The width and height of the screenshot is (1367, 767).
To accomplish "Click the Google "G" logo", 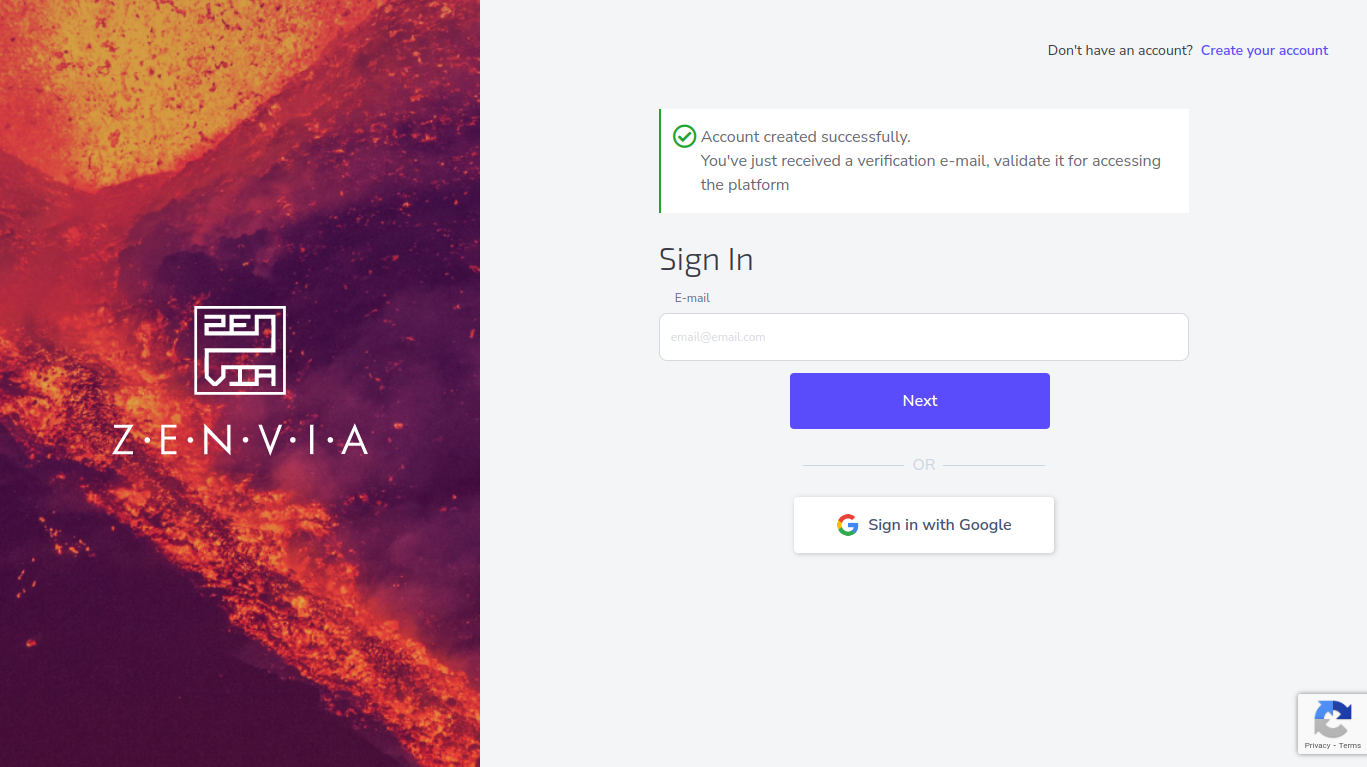I will coord(848,525).
